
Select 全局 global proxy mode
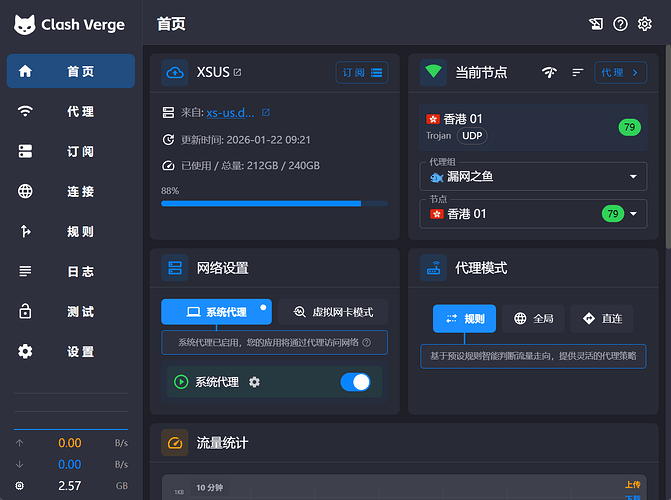[x=533, y=318]
